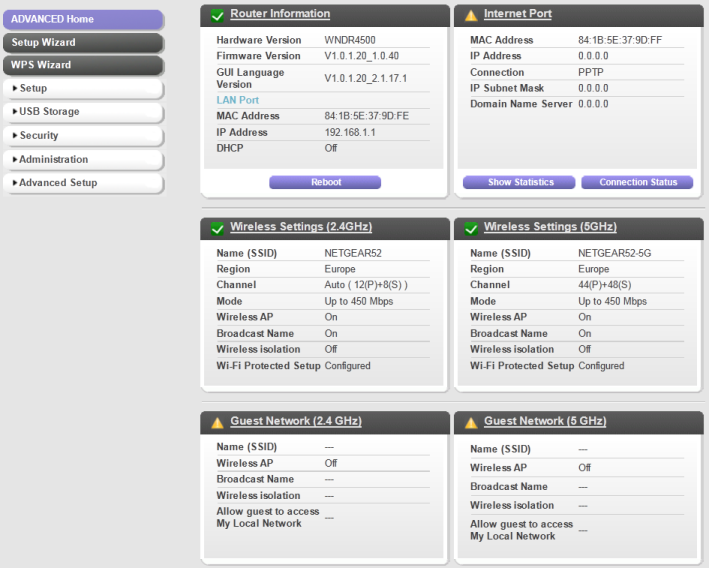This screenshot has height=568, width=709.
Task: Click green check icon for Wireless Settings (5GHz)
Action: tap(471, 229)
